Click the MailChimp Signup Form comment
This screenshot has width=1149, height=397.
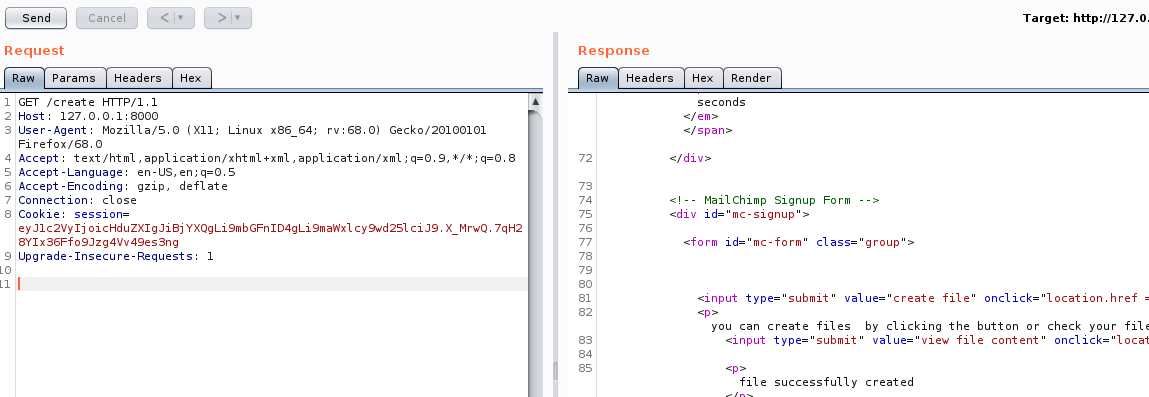(774, 200)
